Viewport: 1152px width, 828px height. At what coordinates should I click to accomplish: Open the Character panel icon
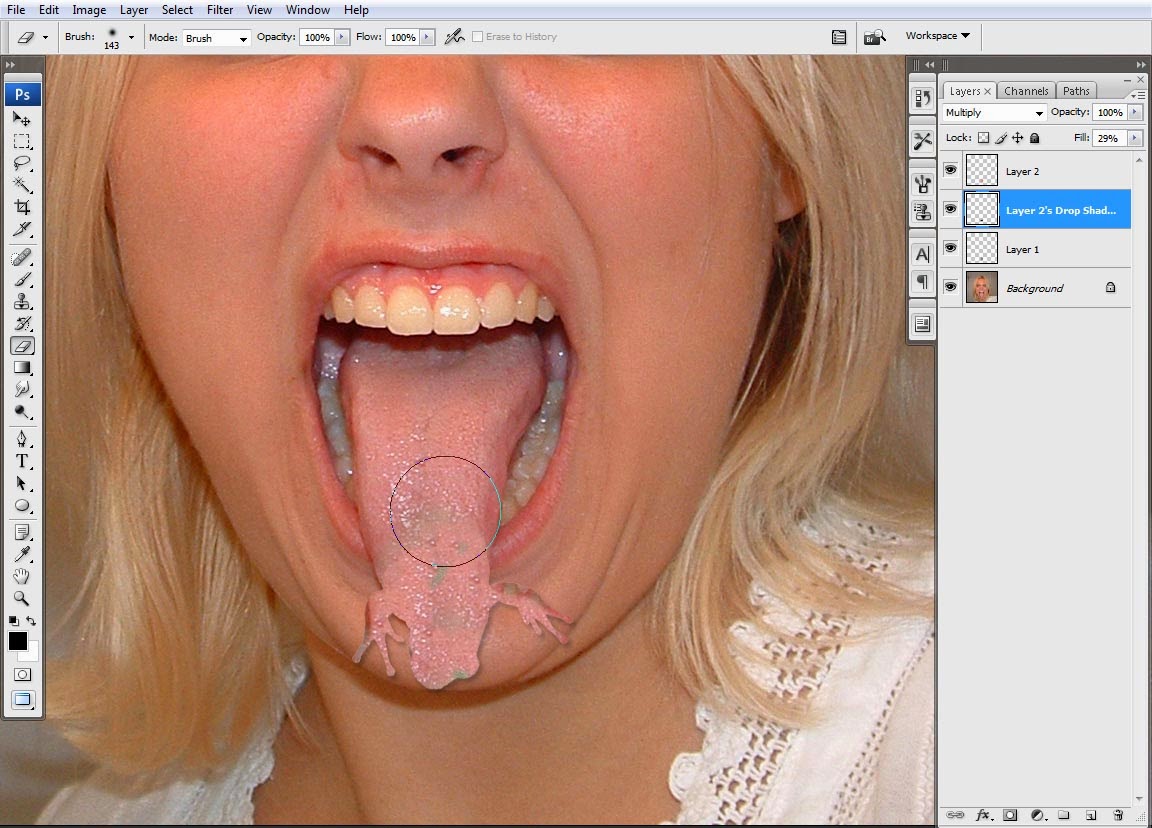(923, 254)
